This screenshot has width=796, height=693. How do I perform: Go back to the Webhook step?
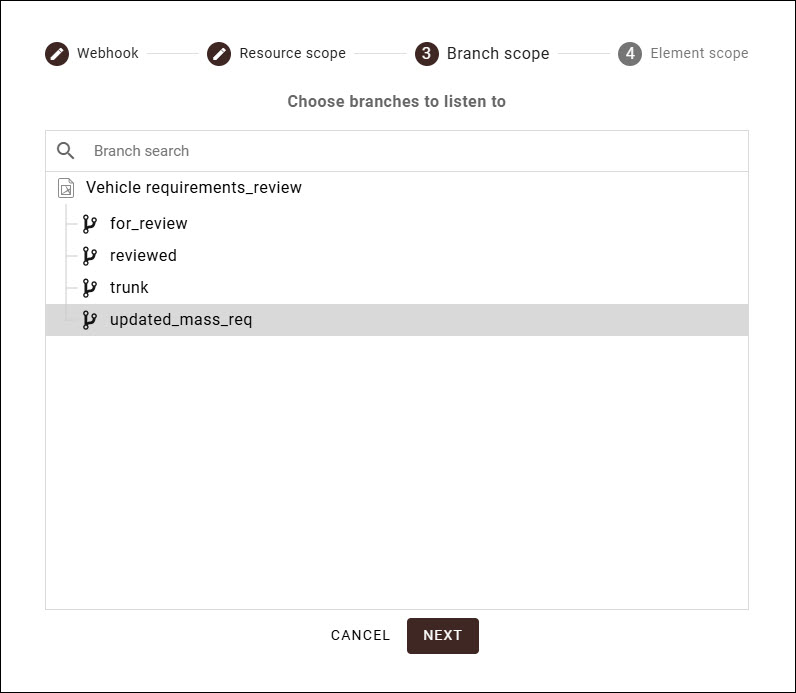pyautogui.click(x=108, y=54)
